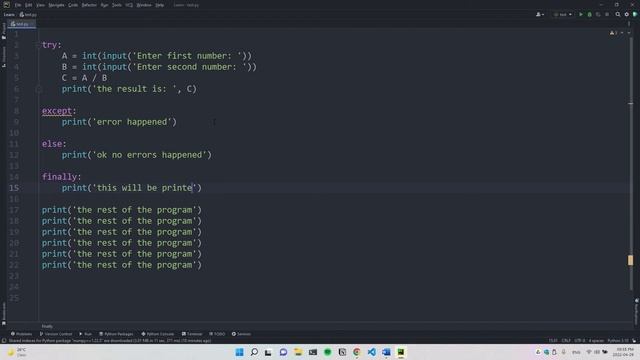Open File Explorer from the taskbar
This screenshot has height=360, width=640.
pyautogui.click(x=298, y=352)
